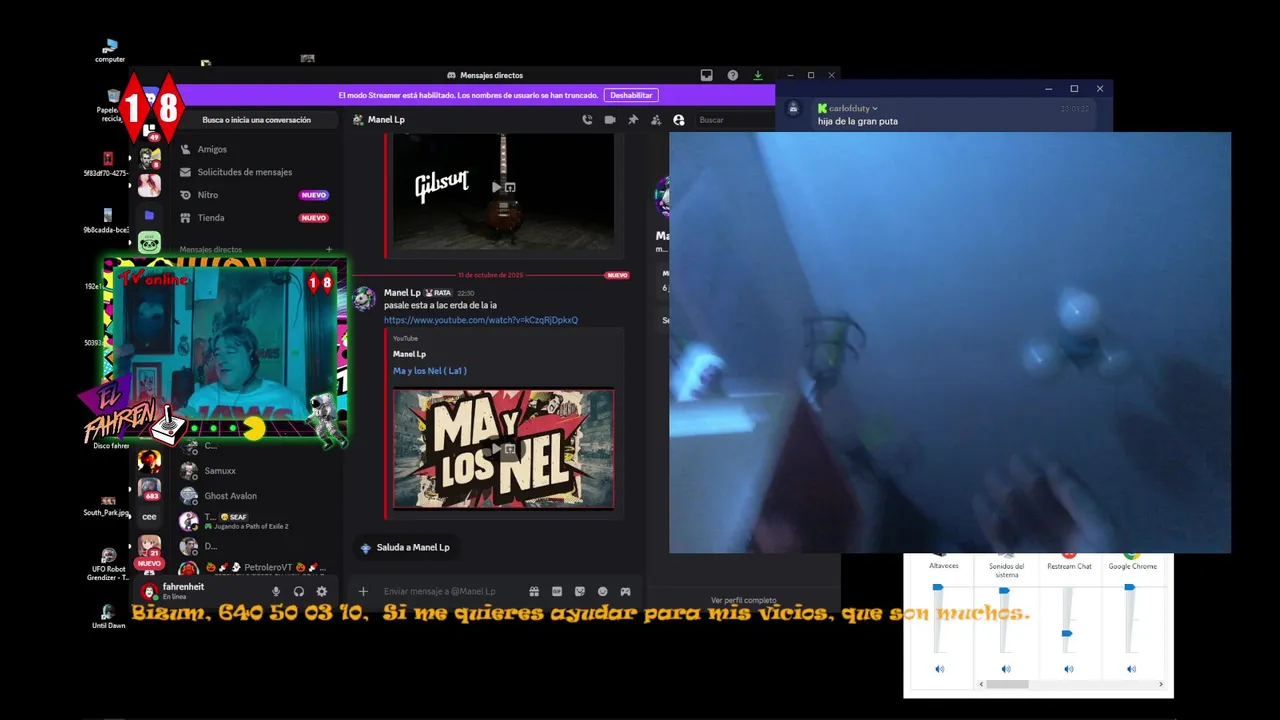Open the Tienda section
This screenshot has width=1280, height=720.
255,218
